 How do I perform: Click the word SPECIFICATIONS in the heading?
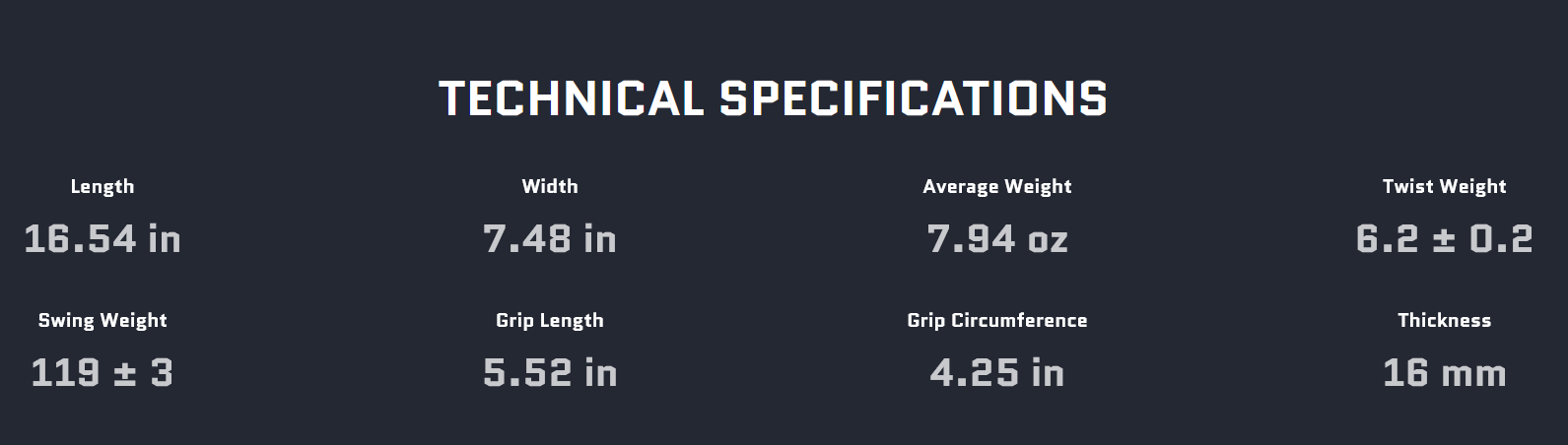click(x=914, y=98)
